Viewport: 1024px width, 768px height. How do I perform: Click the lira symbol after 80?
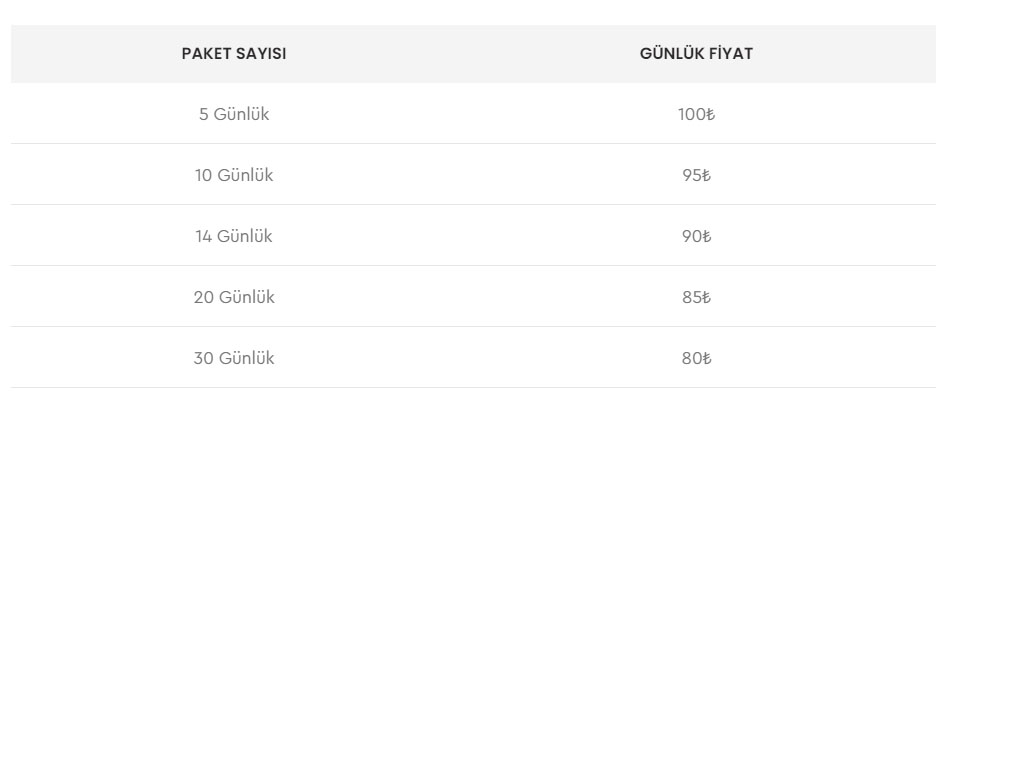click(x=707, y=359)
